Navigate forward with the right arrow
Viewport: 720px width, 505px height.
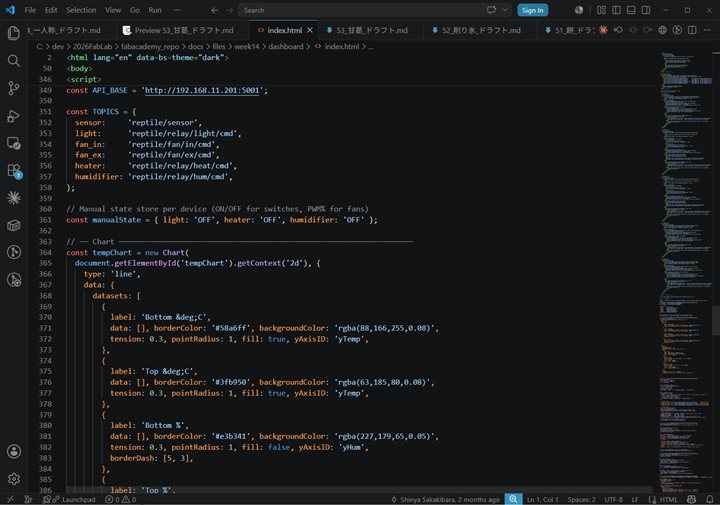pos(230,10)
